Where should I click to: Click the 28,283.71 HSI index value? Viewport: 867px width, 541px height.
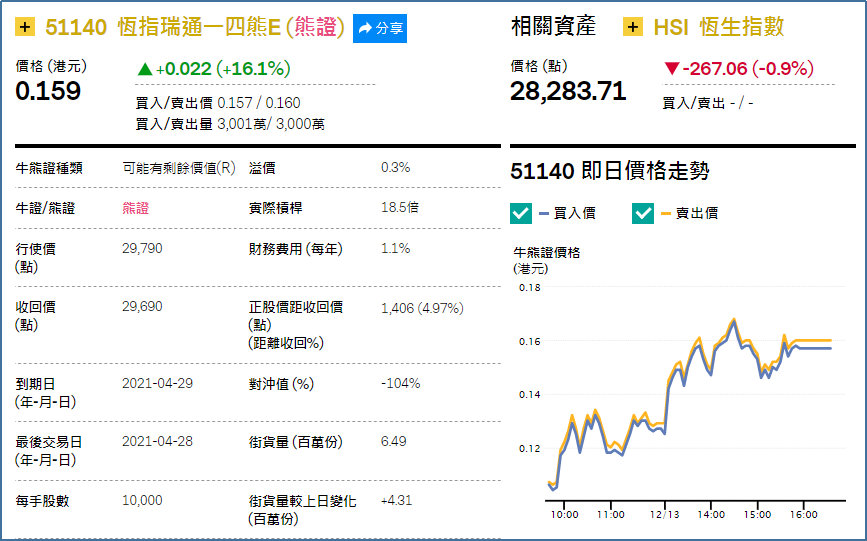pos(568,91)
